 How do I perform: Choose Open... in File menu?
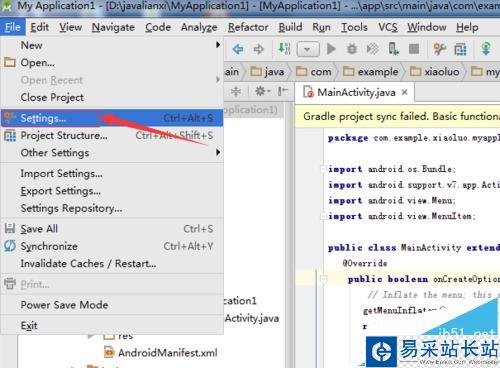[112, 62]
